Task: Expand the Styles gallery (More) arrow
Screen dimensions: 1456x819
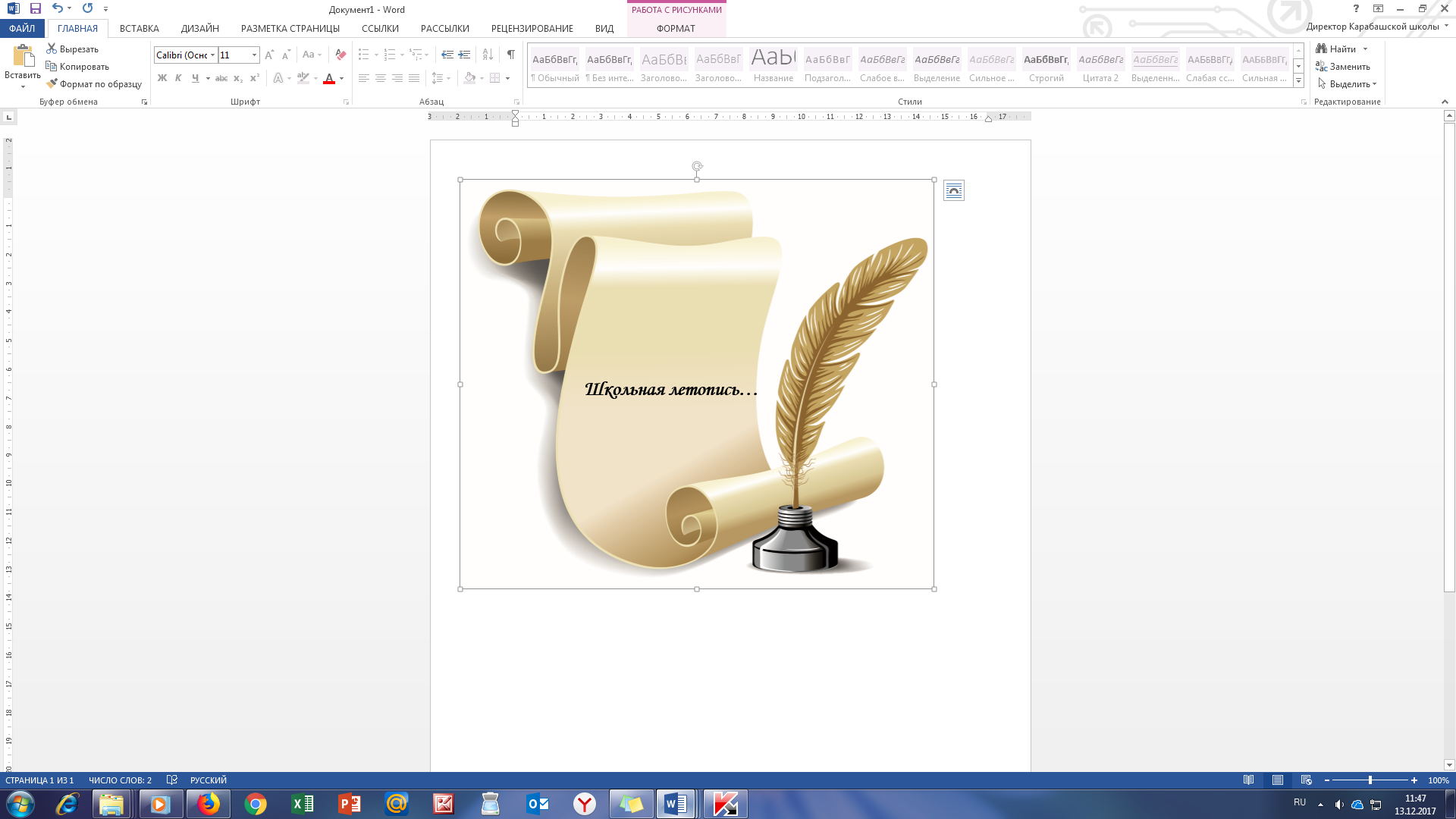Action: coord(1298,81)
